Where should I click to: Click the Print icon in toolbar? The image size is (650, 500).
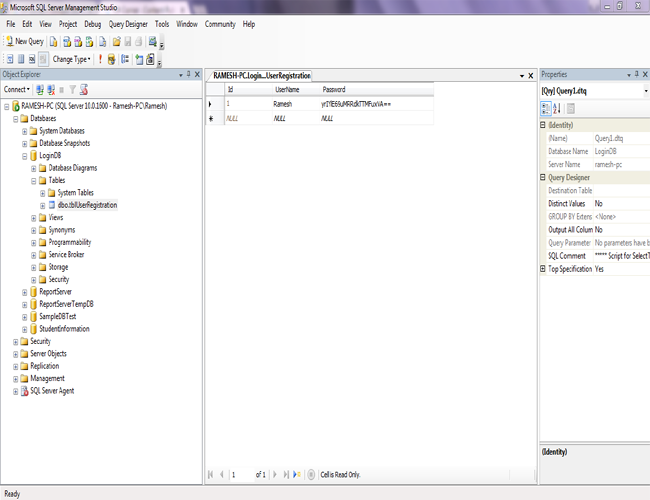click(x=138, y=41)
